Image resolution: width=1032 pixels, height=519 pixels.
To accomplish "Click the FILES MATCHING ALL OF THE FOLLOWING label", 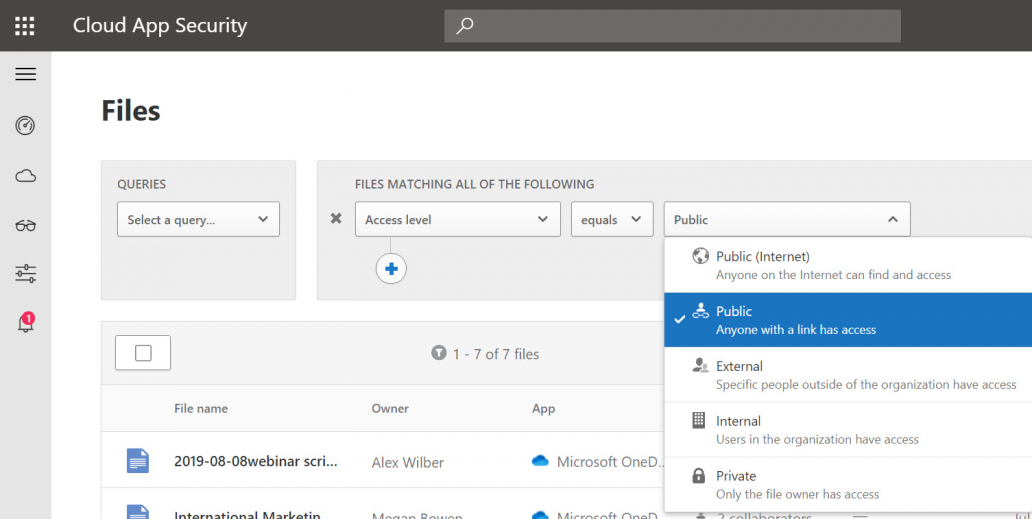I will click(x=475, y=184).
